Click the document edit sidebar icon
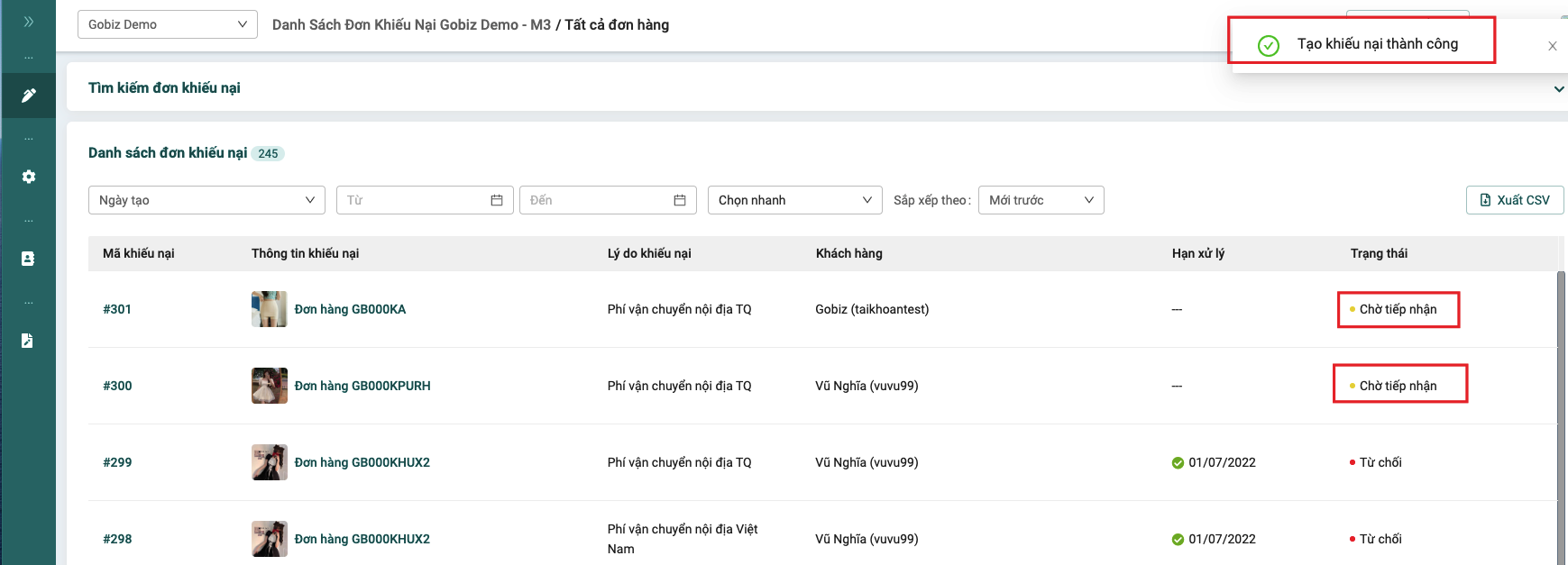This screenshot has height=565, width=1568. point(28,341)
